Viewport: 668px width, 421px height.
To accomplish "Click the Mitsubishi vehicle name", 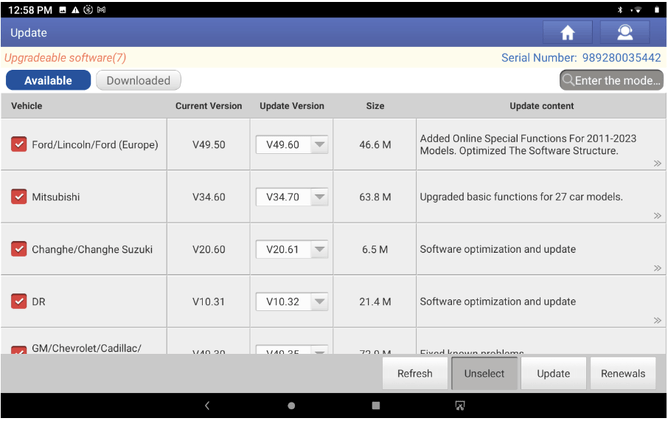I will (56, 197).
